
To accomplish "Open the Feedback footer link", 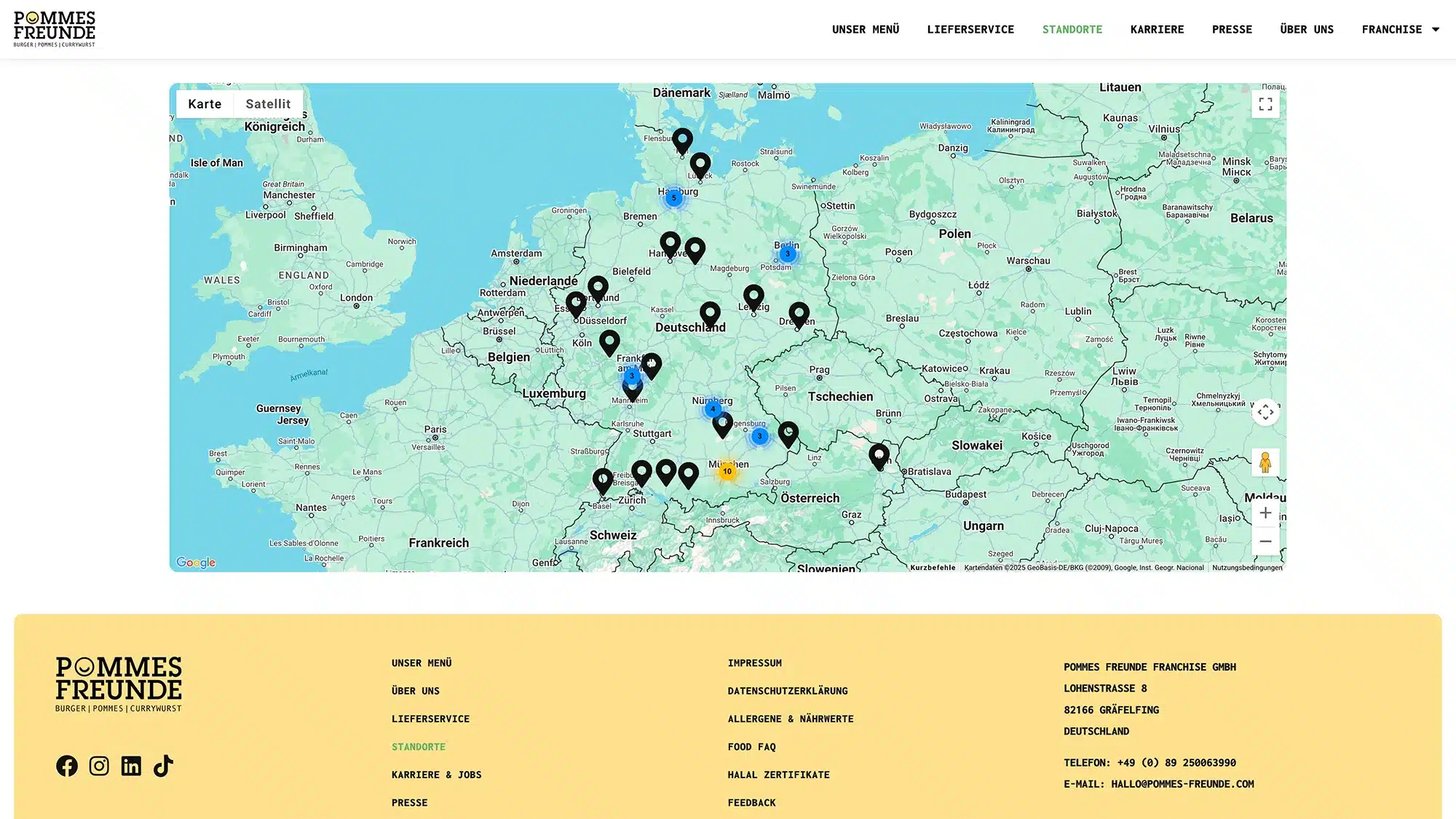I will click(x=751, y=803).
